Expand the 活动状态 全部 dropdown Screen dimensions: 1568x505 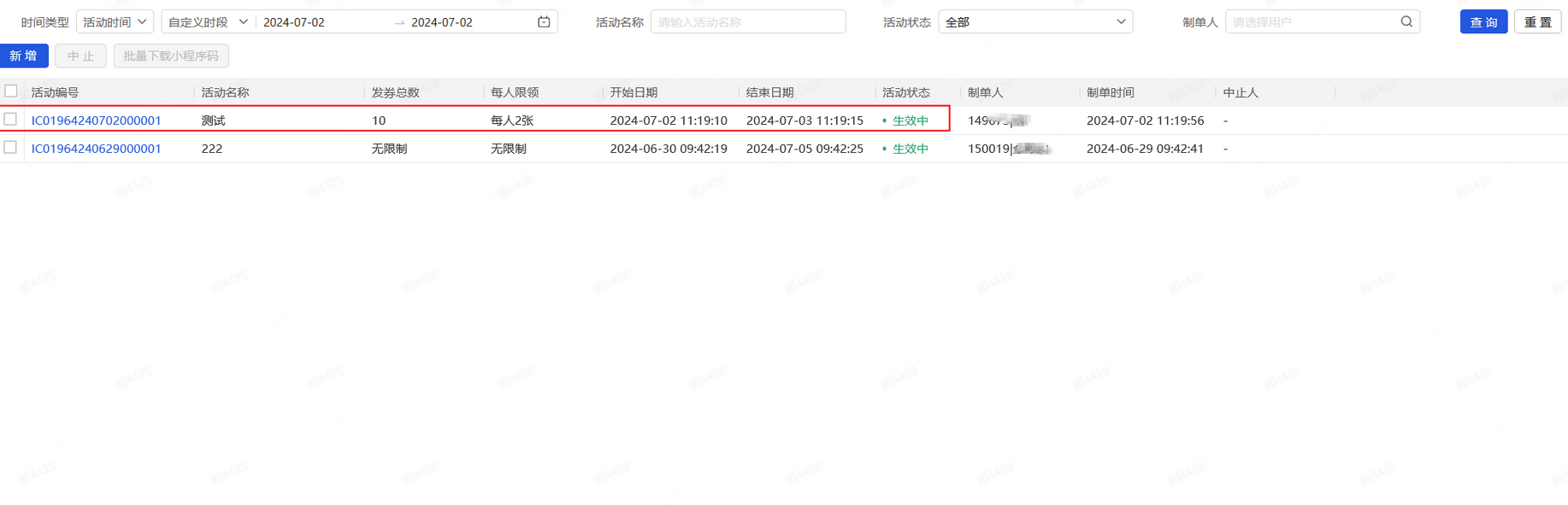(x=1035, y=21)
